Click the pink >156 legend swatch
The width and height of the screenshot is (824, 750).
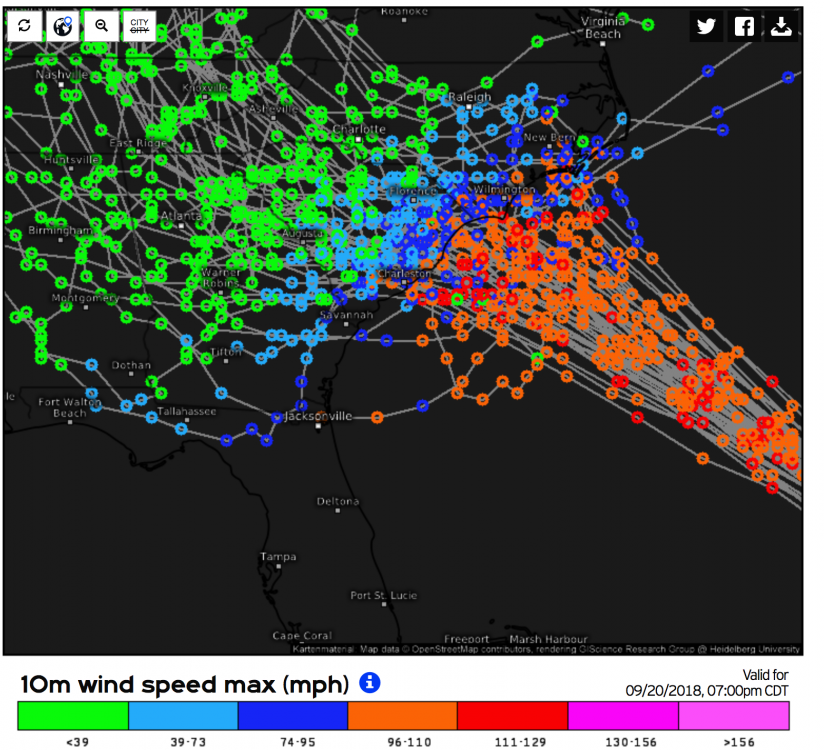[x=734, y=715]
